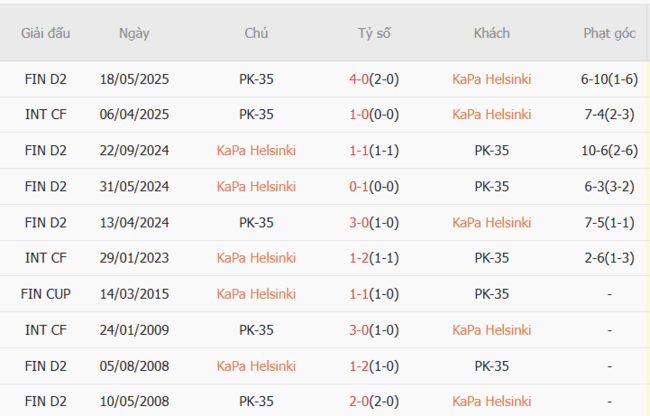The height and width of the screenshot is (416, 650).
Task: Click the 1-1 score on 14/03/2015
Action: (x=359, y=294)
